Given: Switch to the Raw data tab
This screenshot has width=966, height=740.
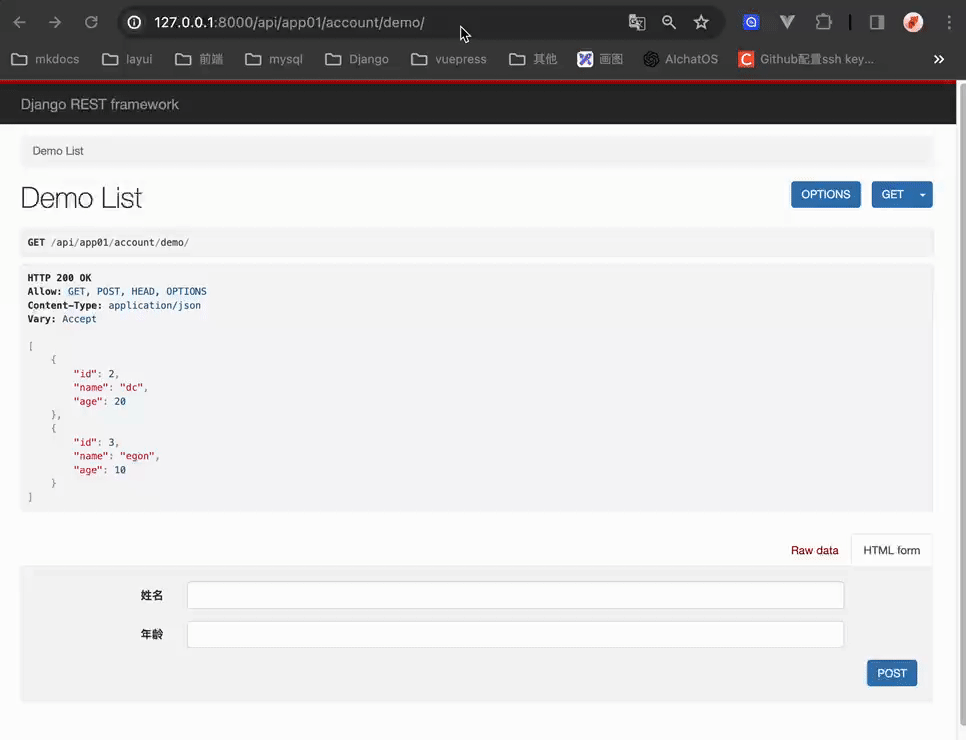Looking at the screenshot, I should (x=814, y=550).
